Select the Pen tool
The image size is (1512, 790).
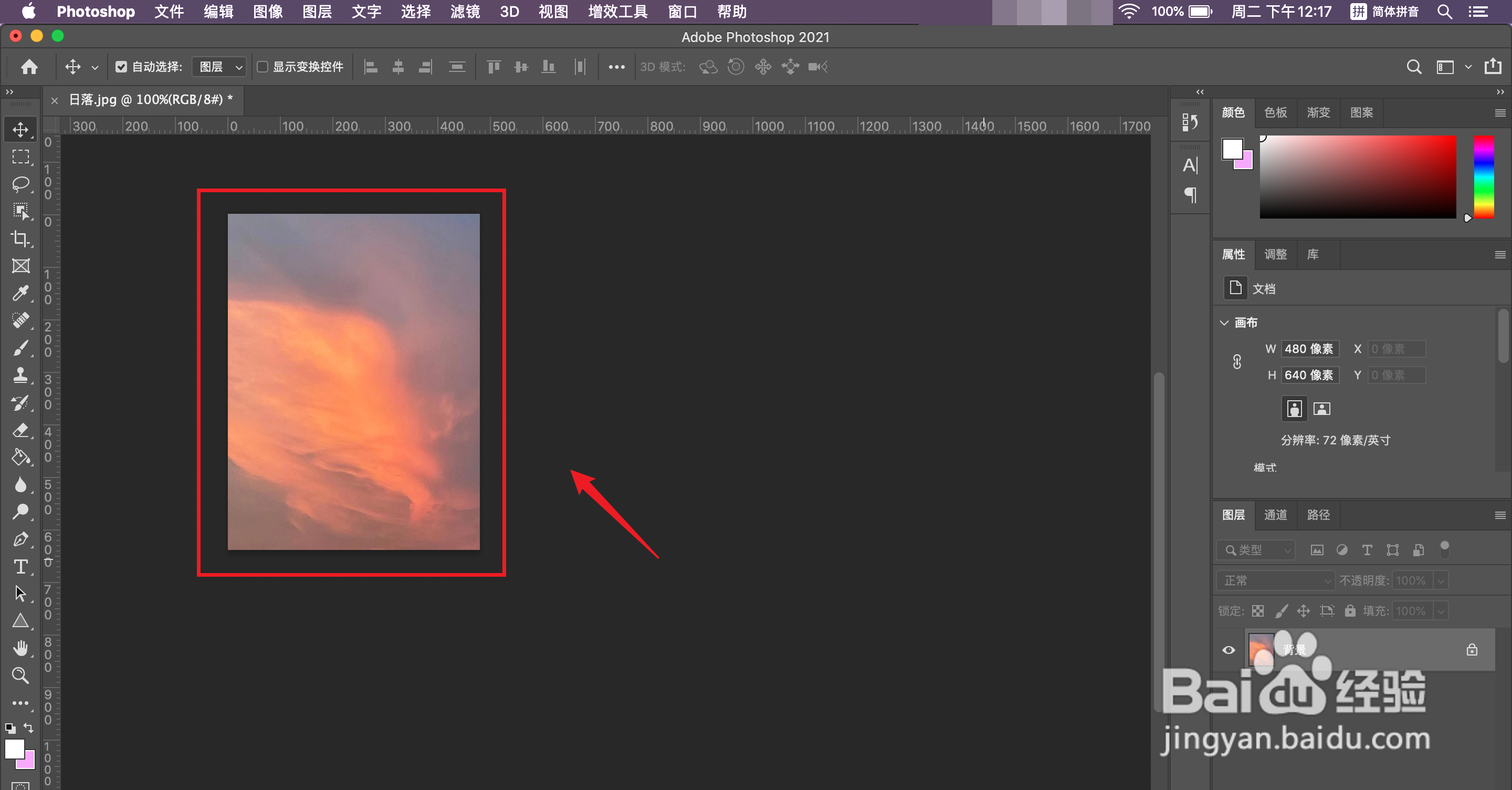coord(20,539)
